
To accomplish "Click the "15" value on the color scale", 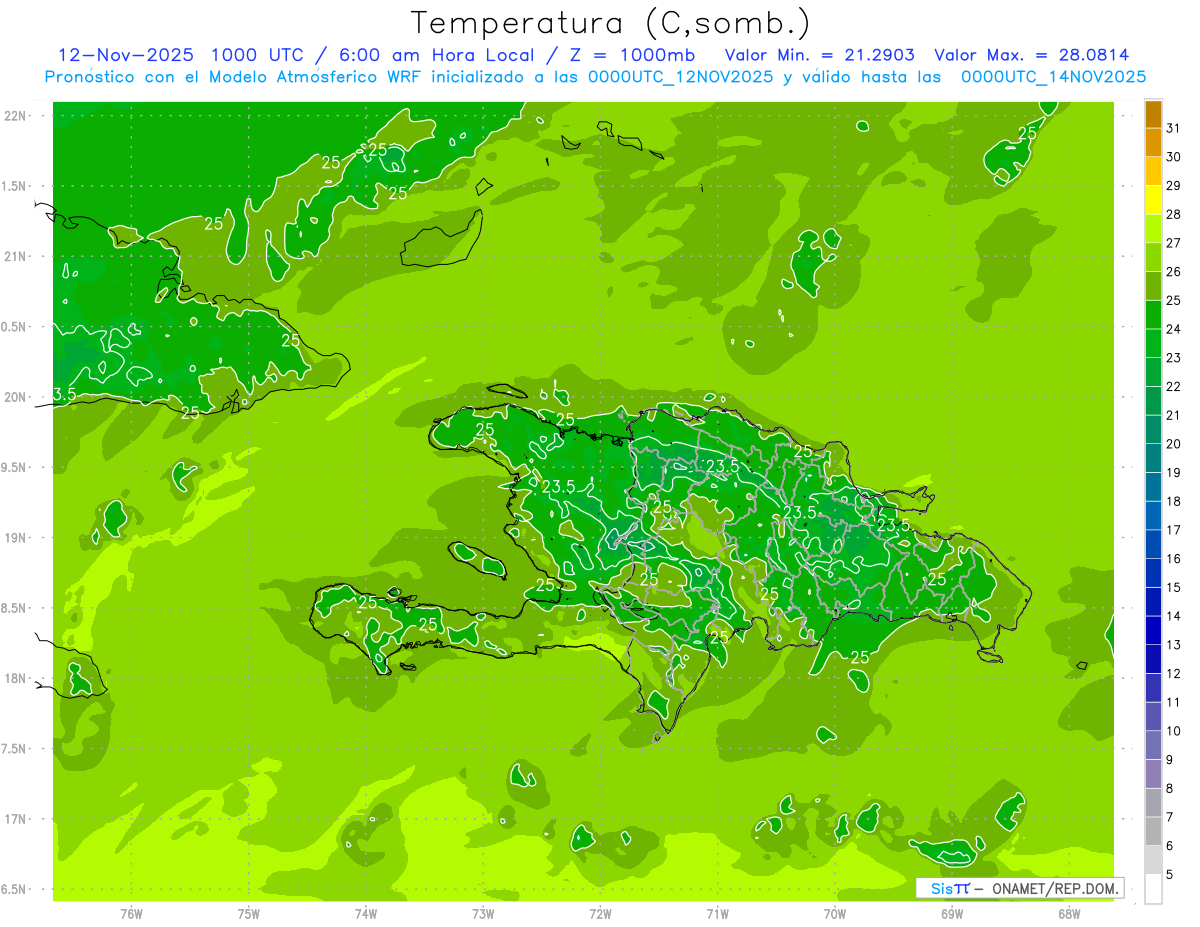I will click(x=1173, y=587).
